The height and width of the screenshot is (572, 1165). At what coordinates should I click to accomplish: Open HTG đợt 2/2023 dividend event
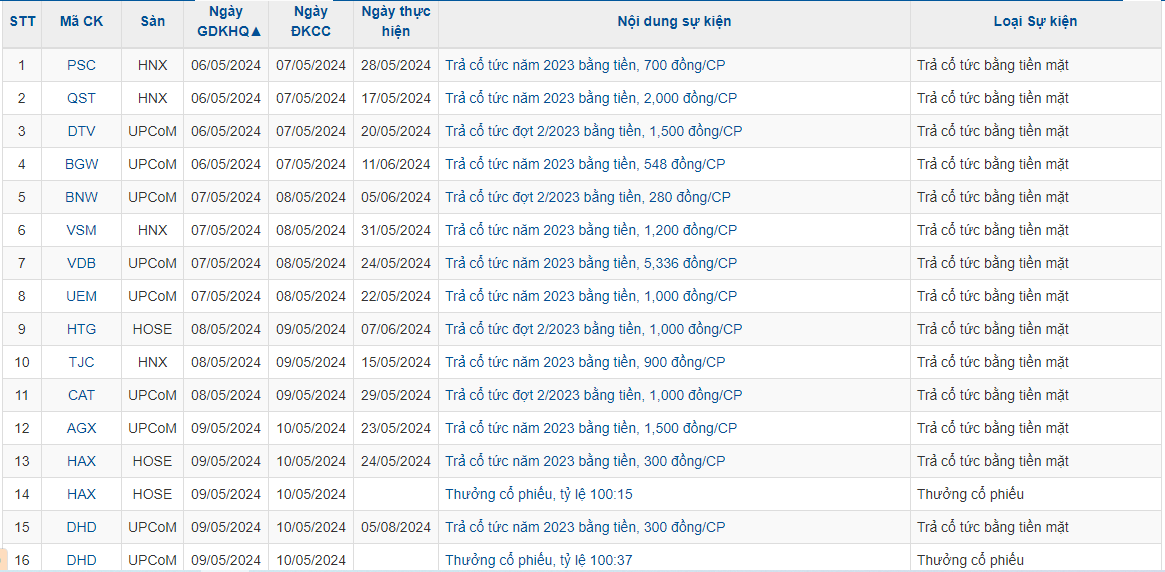[594, 329]
